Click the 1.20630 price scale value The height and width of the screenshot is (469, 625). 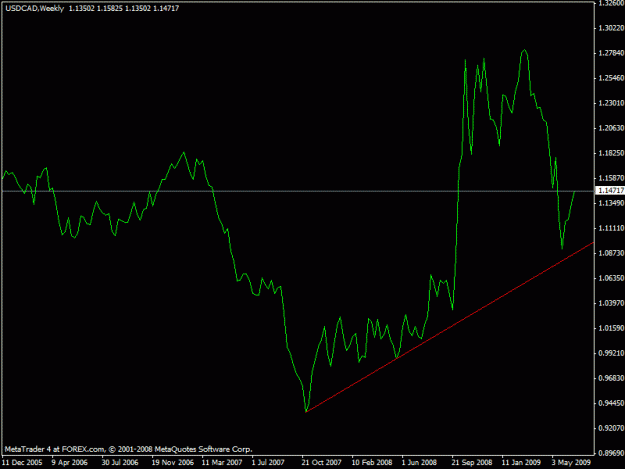click(611, 128)
